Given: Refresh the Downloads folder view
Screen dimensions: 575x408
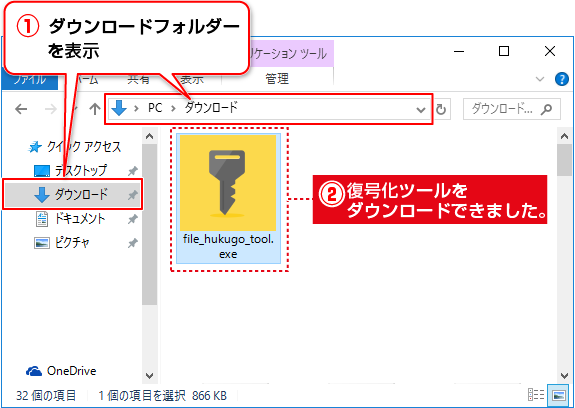Looking at the screenshot, I should point(441,109).
